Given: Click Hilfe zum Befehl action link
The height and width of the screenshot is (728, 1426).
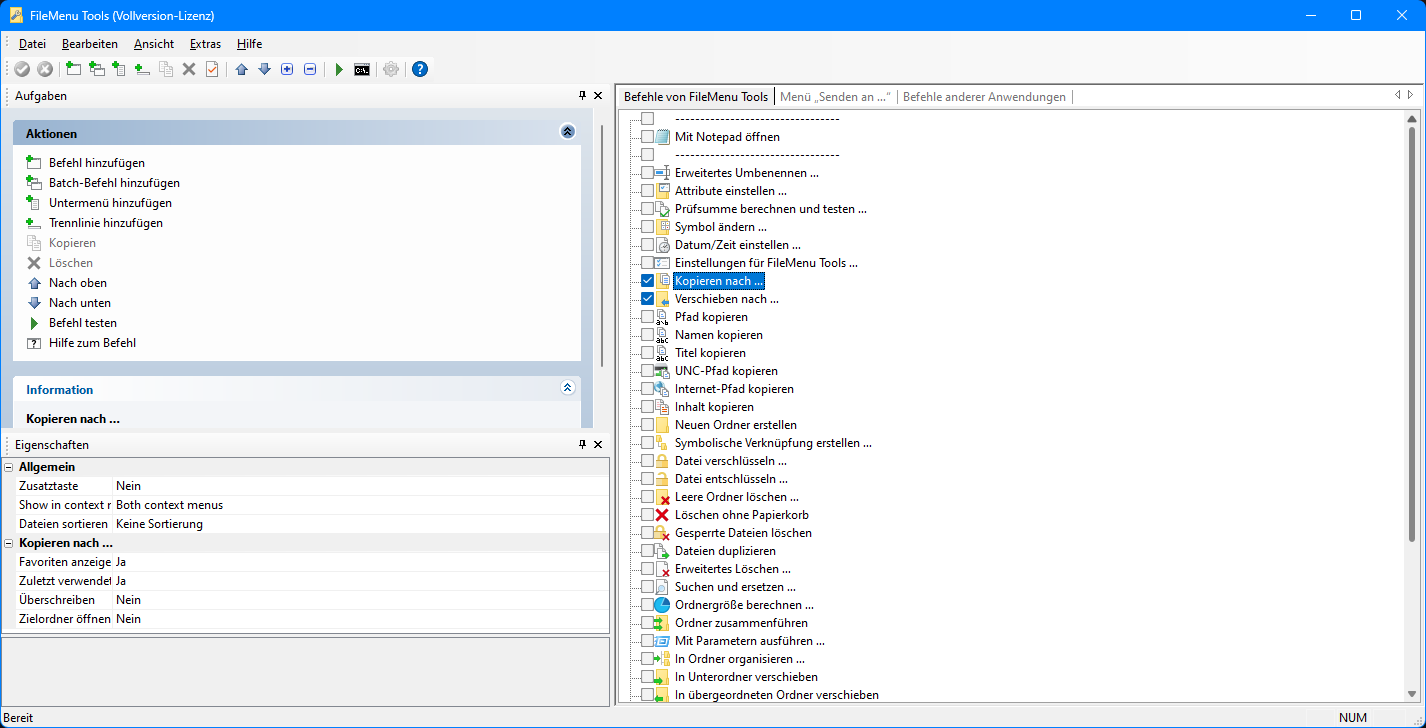Looking at the screenshot, I should [x=92, y=343].
